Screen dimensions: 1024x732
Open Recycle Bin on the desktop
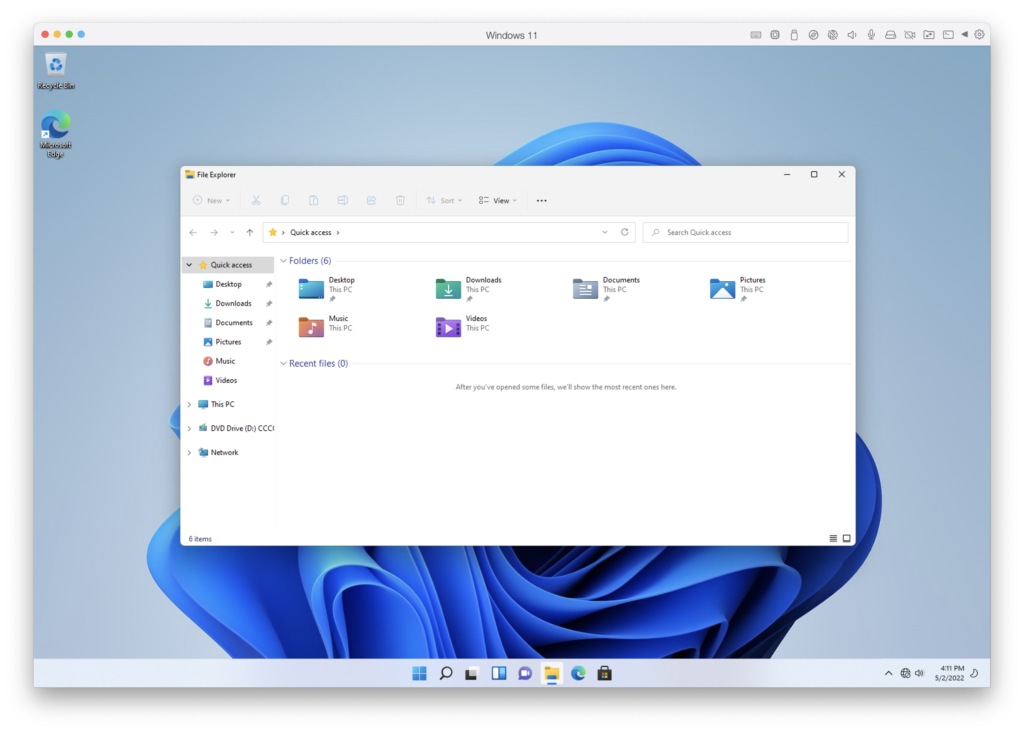[x=56, y=70]
